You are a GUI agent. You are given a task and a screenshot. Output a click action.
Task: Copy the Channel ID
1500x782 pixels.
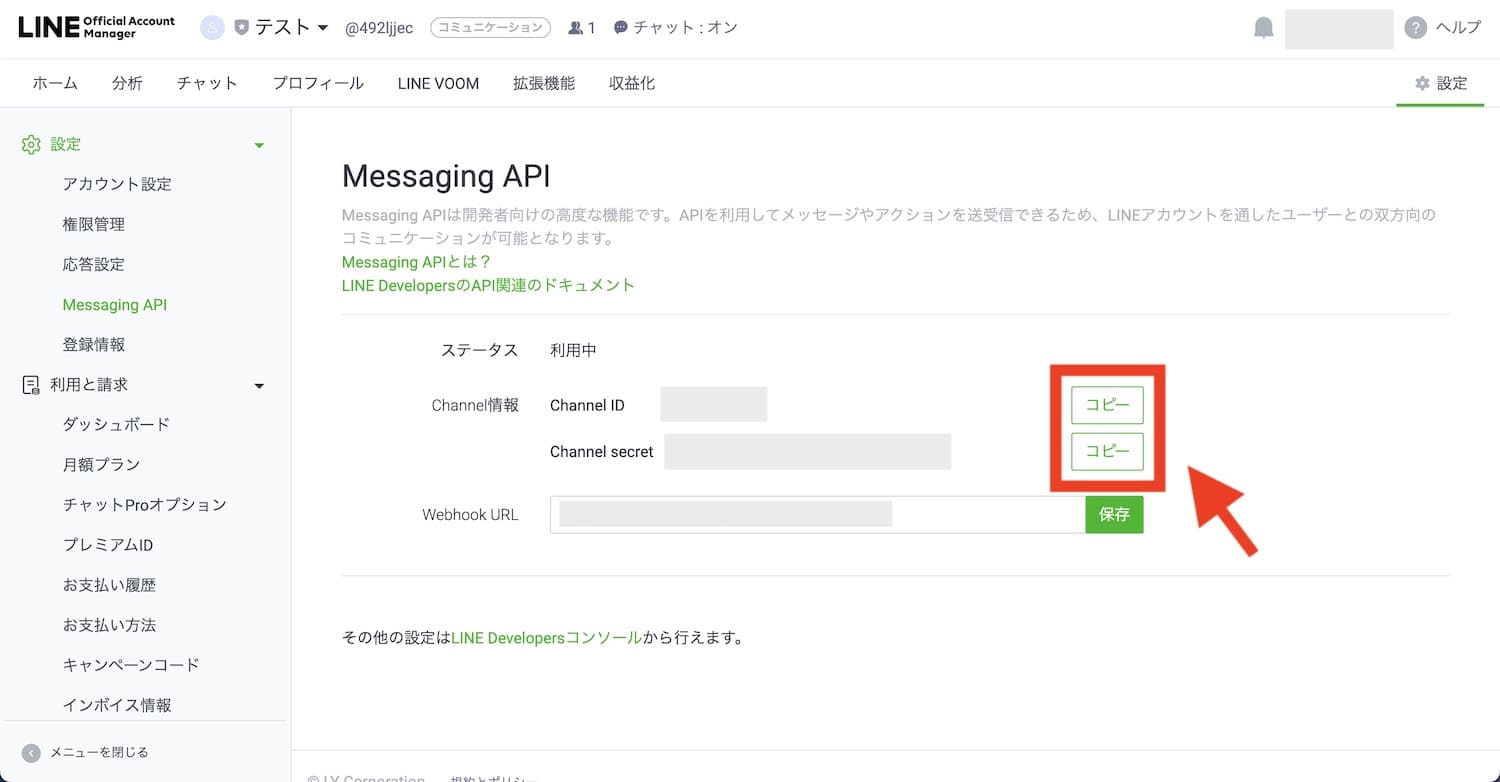1107,405
